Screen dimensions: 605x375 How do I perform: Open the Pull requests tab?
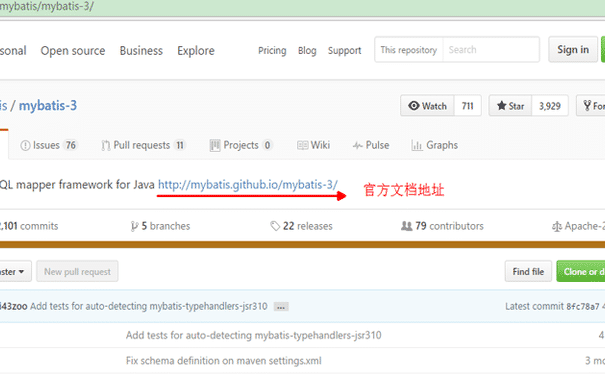[144, 145]
